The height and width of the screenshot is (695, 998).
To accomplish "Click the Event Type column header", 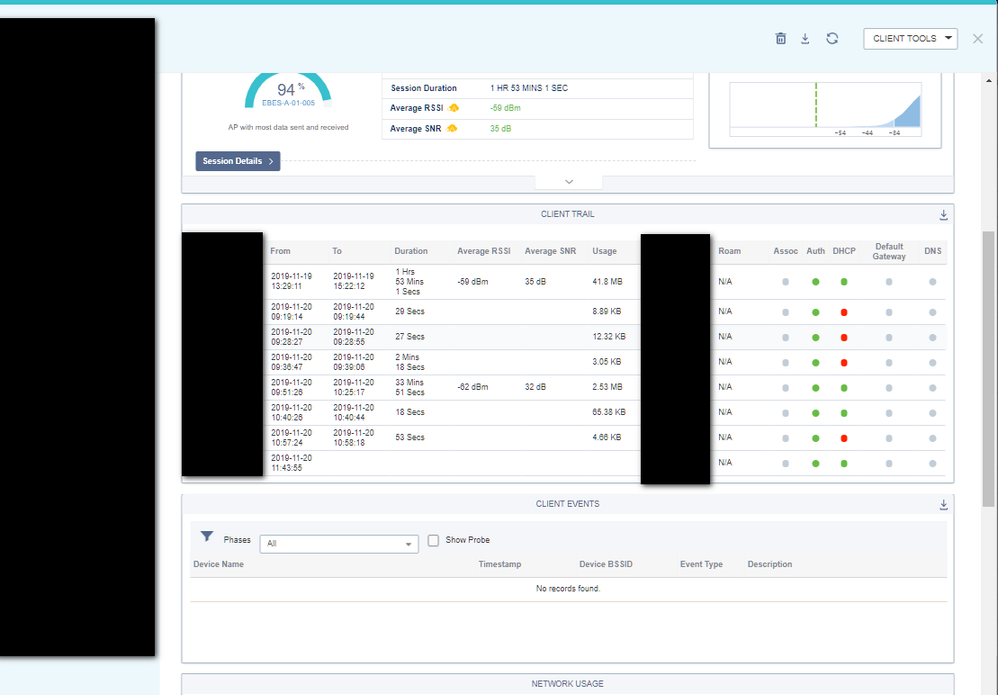I will 701,565.
